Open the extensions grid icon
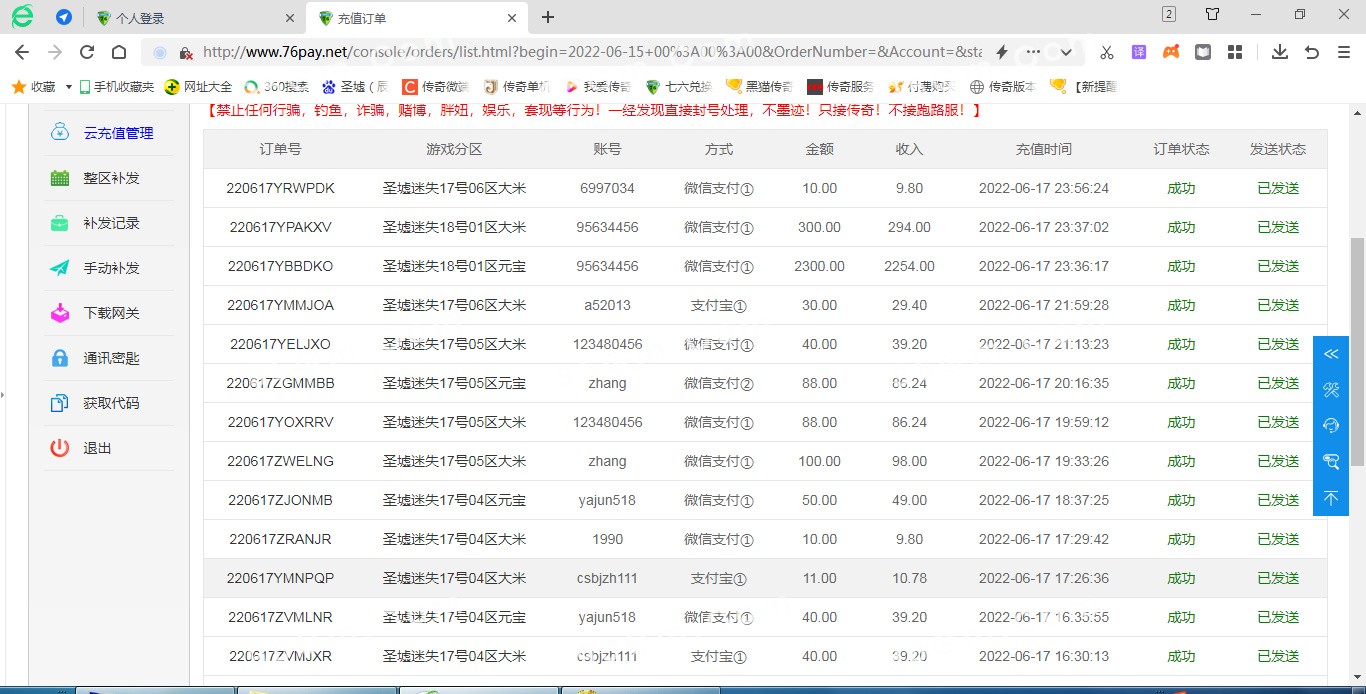1366x694 pixels. (x=1235, y=52)
